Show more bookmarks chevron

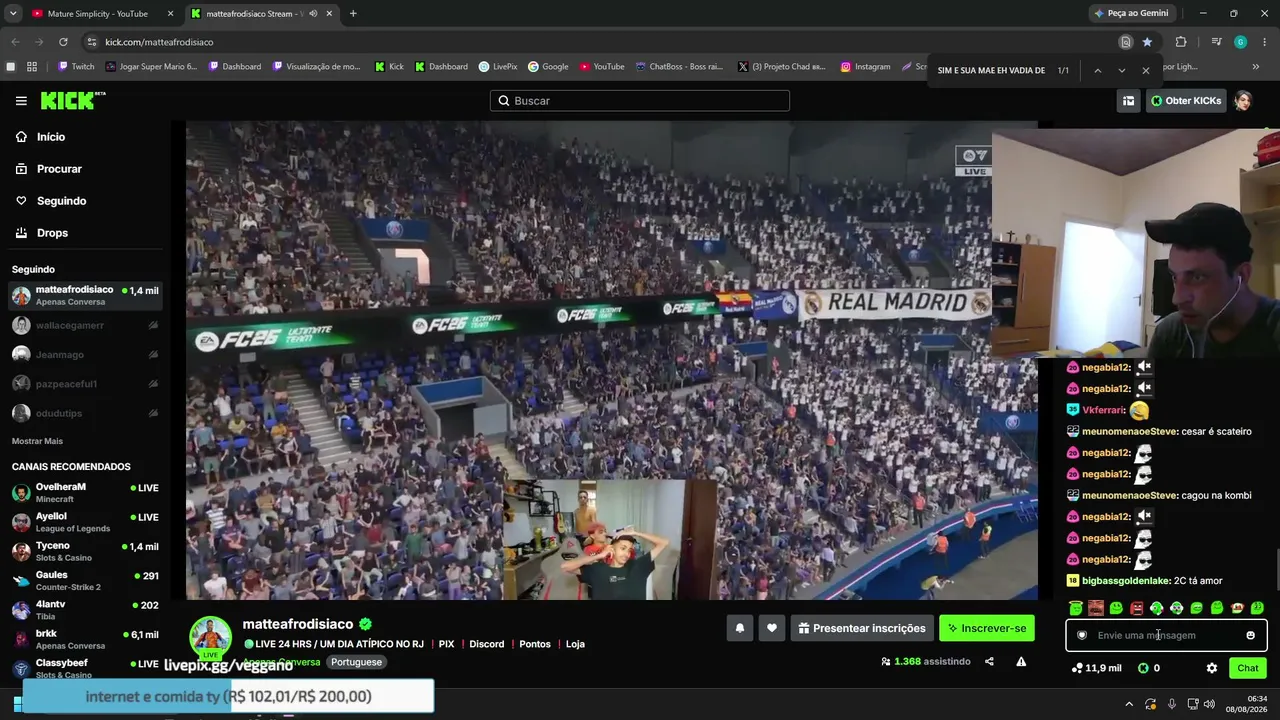(1256, 67)
